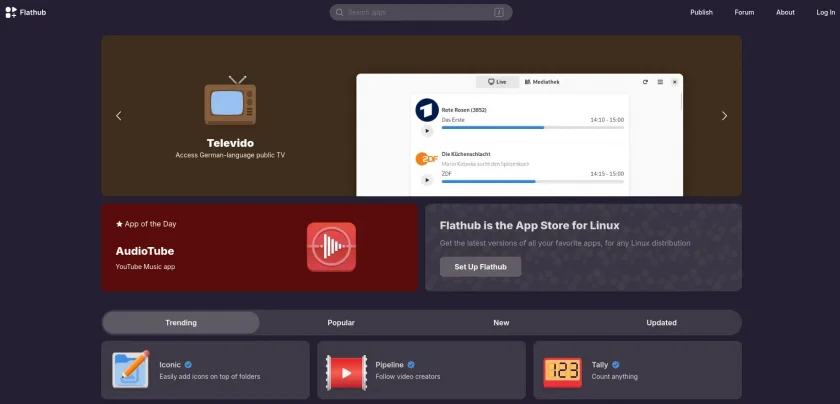Switch to the Updated tab
Image resolution: width=840 pixels, height=404 pixels.
tap(662, 323)
